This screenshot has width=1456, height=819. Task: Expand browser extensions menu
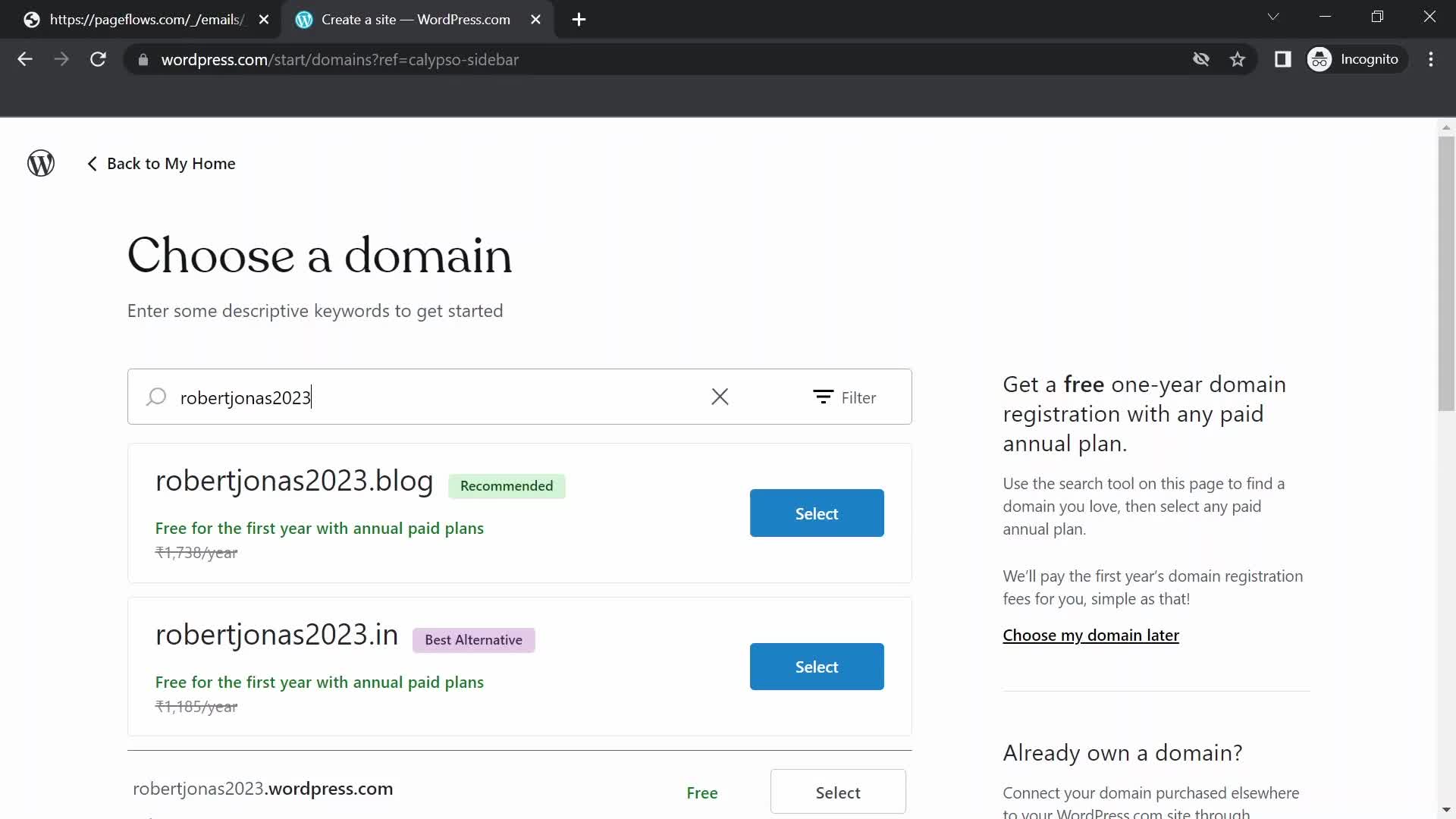pos(1283,59)
